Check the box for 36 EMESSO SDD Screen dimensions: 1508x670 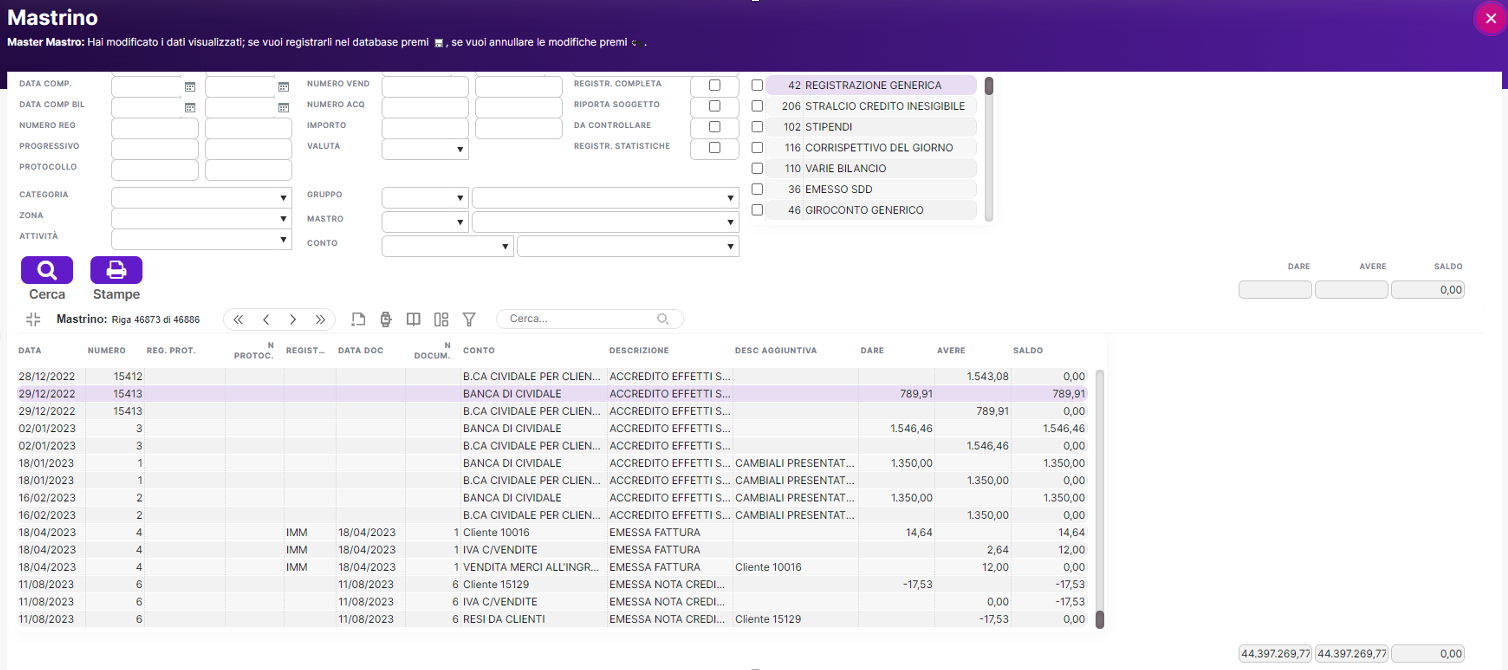tap(757, 189)
